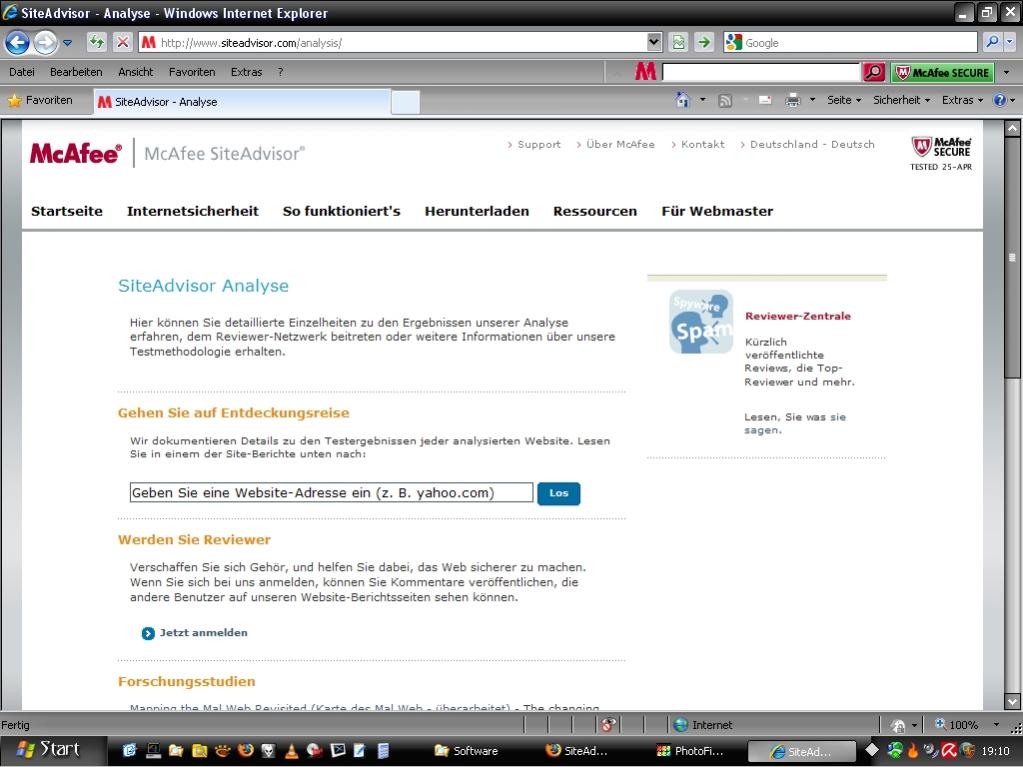This screenshot has width=1023, height=767.
Task: Click the website address input field
Action: click(x=331, y=492)
